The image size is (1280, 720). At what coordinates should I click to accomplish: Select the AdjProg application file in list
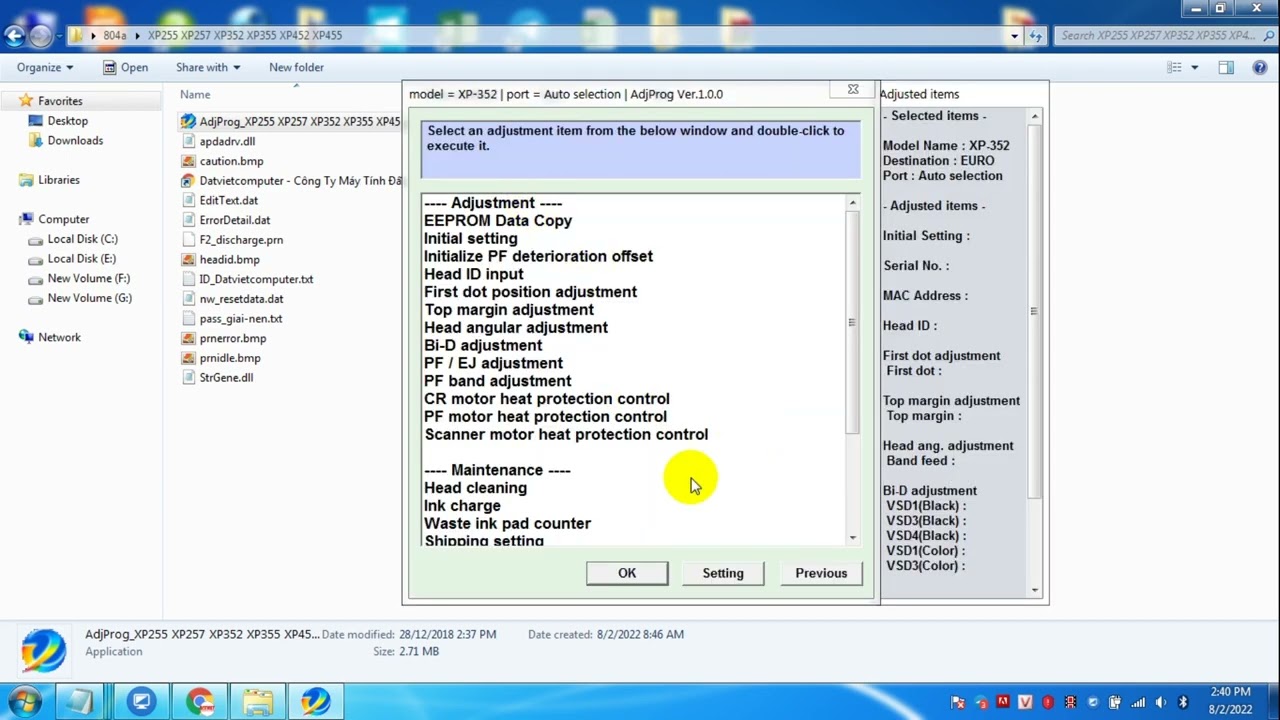coord(290,121)
